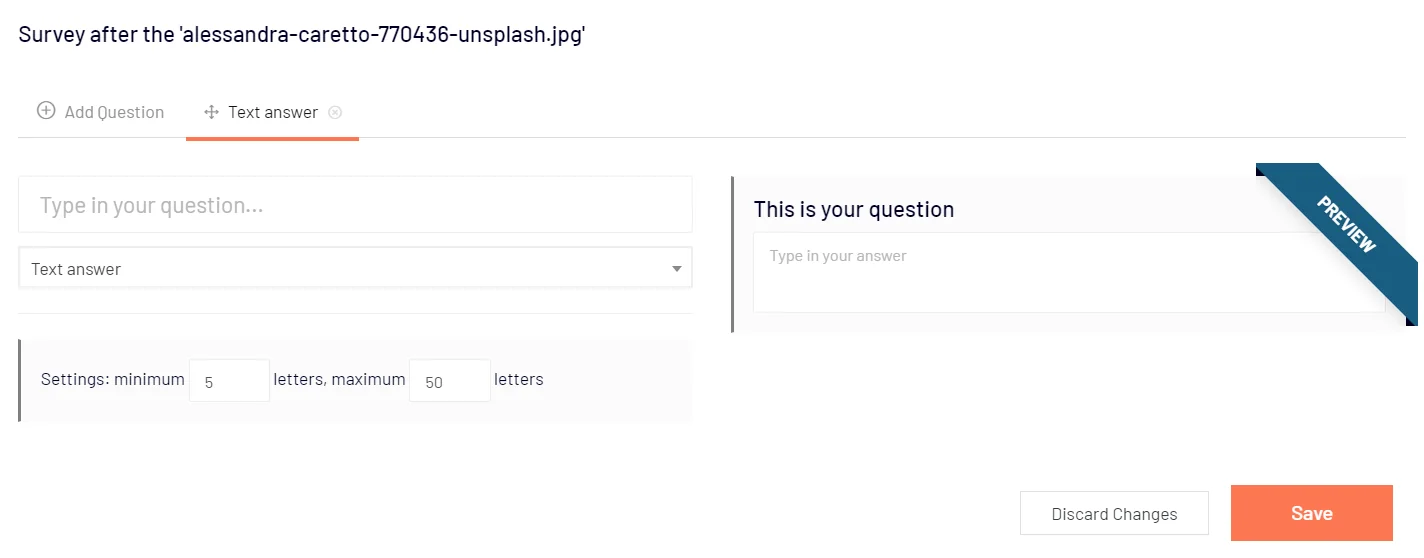Click the trailing 'letters' label after 50
This screenshot has height=558, width=1424.
point(518,379)
